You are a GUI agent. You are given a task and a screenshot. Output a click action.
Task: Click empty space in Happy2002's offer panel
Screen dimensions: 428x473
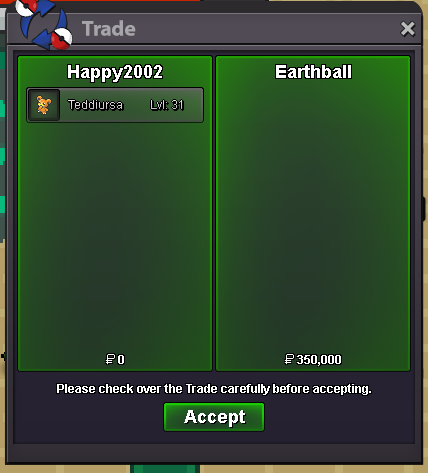115,233
